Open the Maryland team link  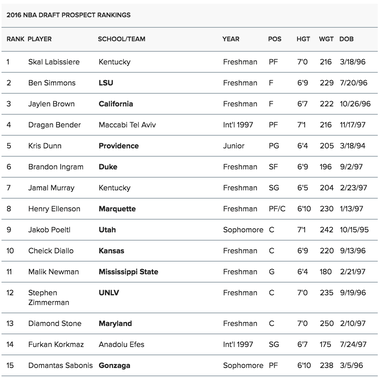tap(115, 324)
